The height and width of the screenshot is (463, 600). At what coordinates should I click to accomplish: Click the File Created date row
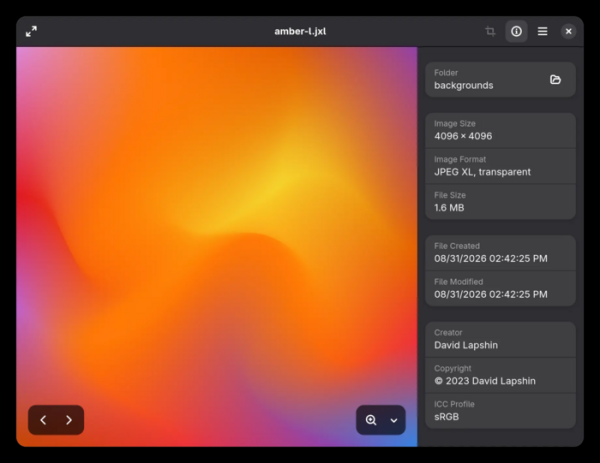pos(501,253)
